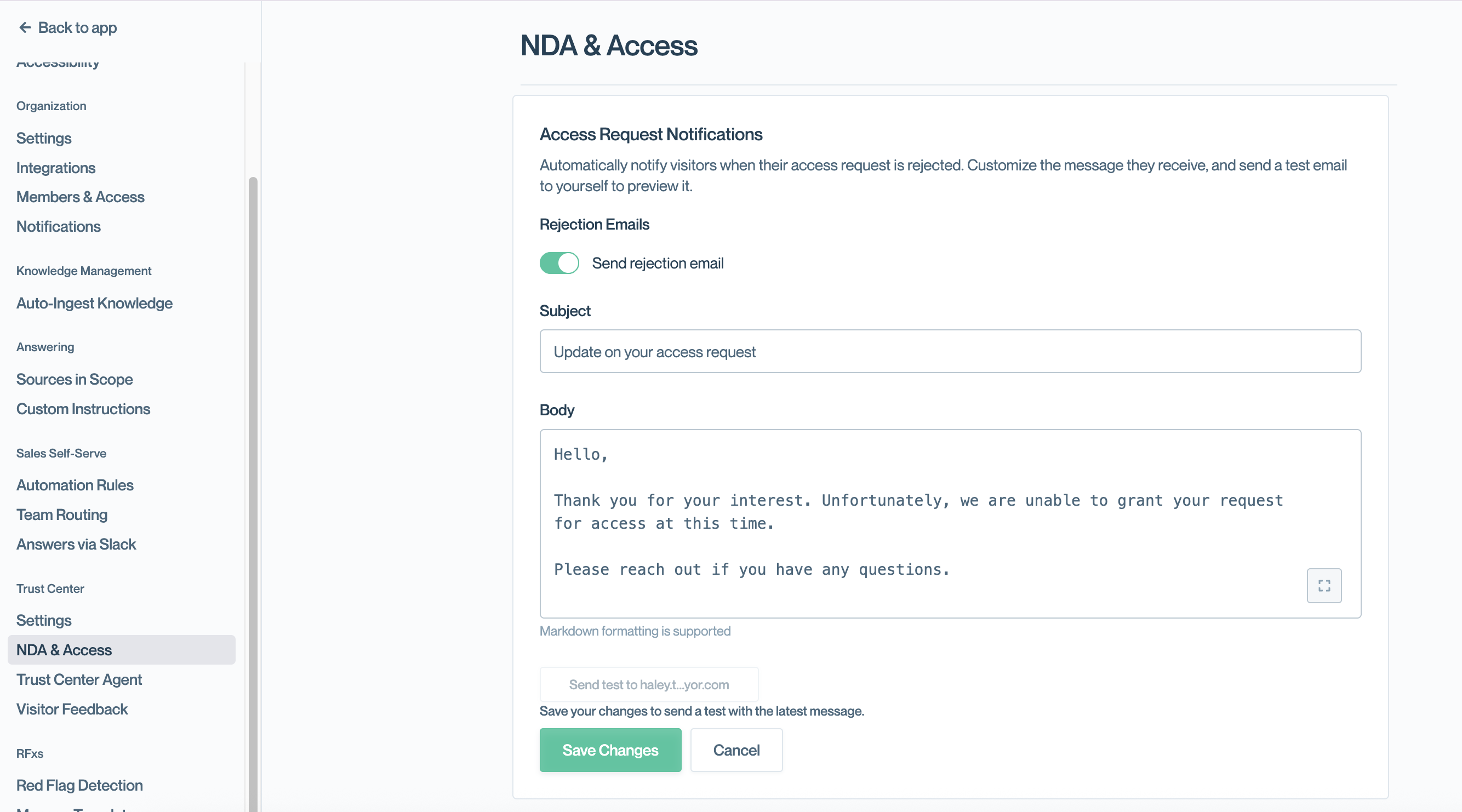Open Sources in Scope
The height and width of the screenshot is (812, 1462).
click(x=75, y=379)
